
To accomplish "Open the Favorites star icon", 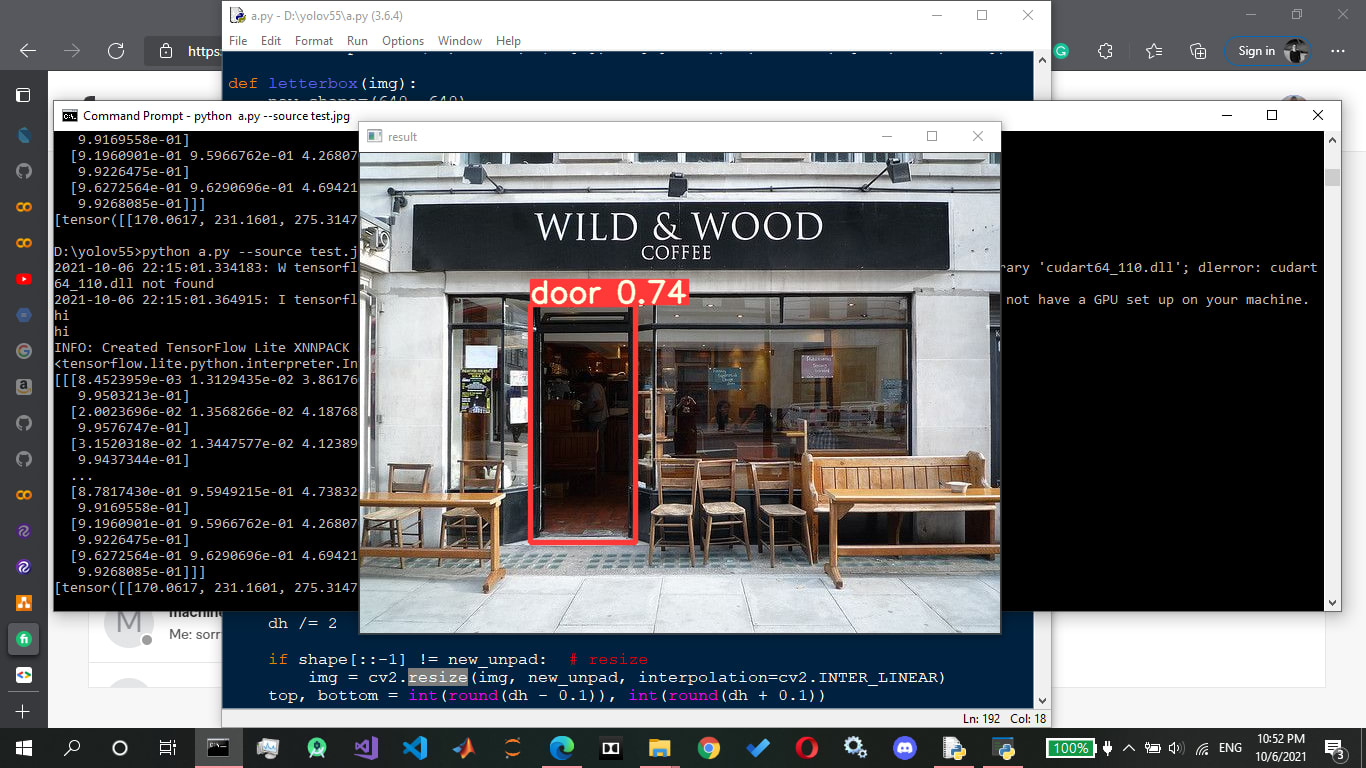I will click(x=1154, y=51).
